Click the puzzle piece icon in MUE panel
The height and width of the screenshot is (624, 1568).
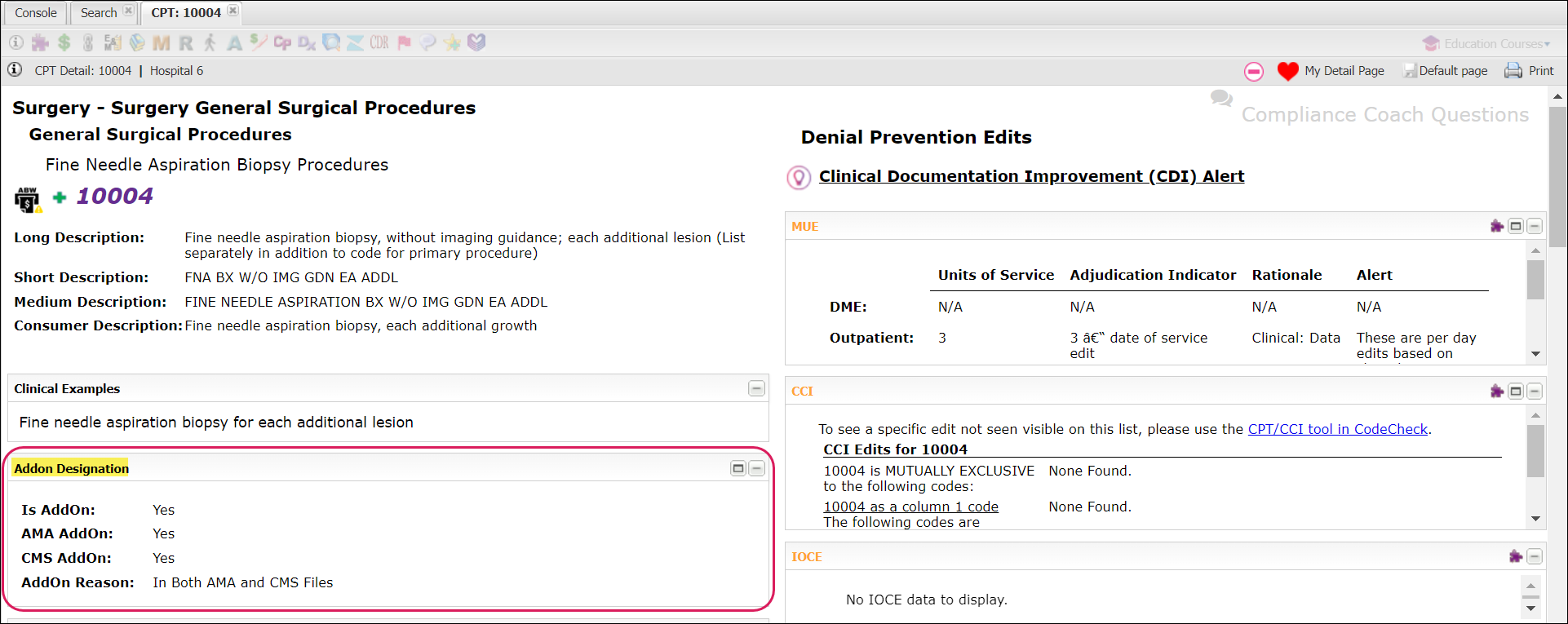[x=1496, y=226]
